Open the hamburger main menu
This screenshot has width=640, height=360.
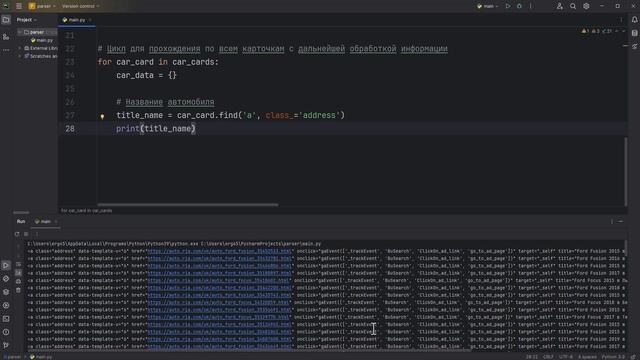coord(19,6)
